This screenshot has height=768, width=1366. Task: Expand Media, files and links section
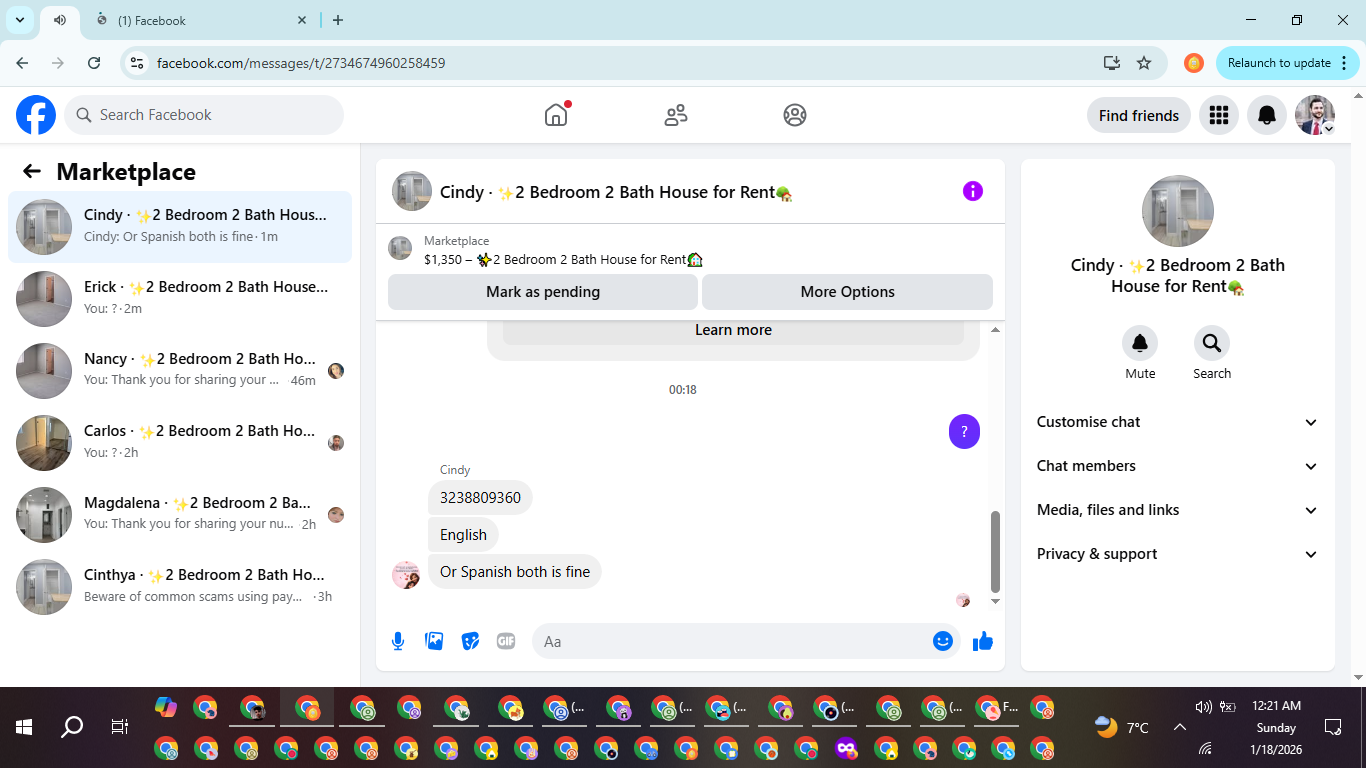point(1178,510)
